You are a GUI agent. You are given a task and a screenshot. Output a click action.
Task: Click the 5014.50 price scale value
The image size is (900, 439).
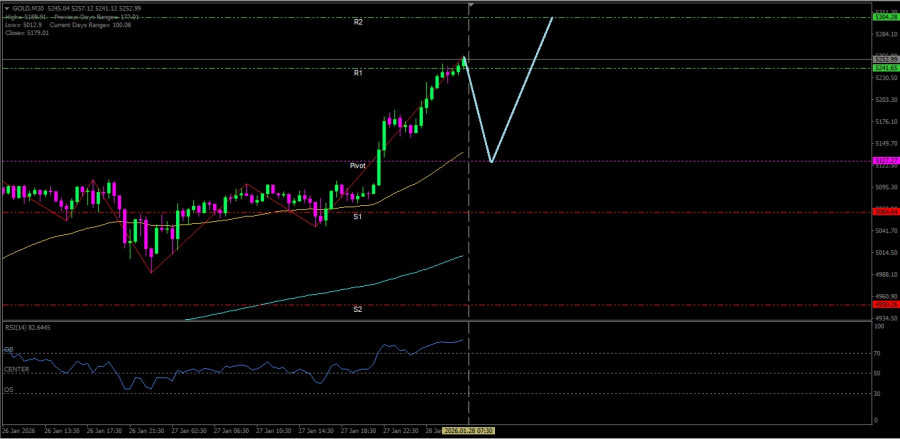tap(885, 252)
